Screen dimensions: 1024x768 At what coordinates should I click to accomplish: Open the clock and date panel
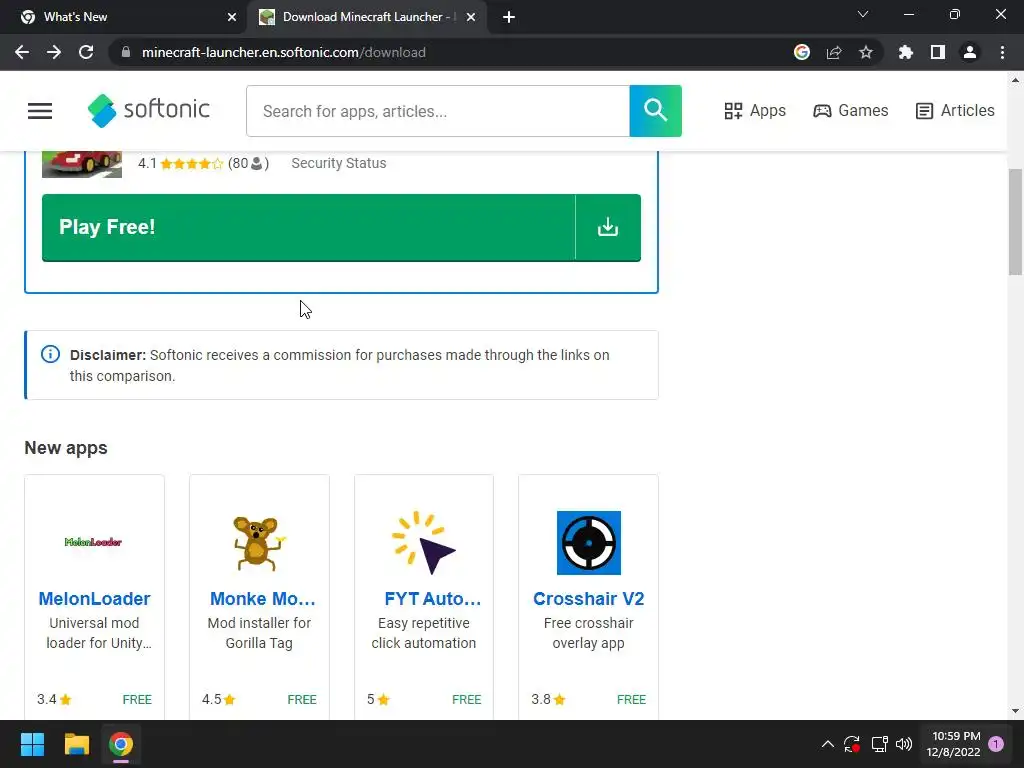[x=953, y=744]
